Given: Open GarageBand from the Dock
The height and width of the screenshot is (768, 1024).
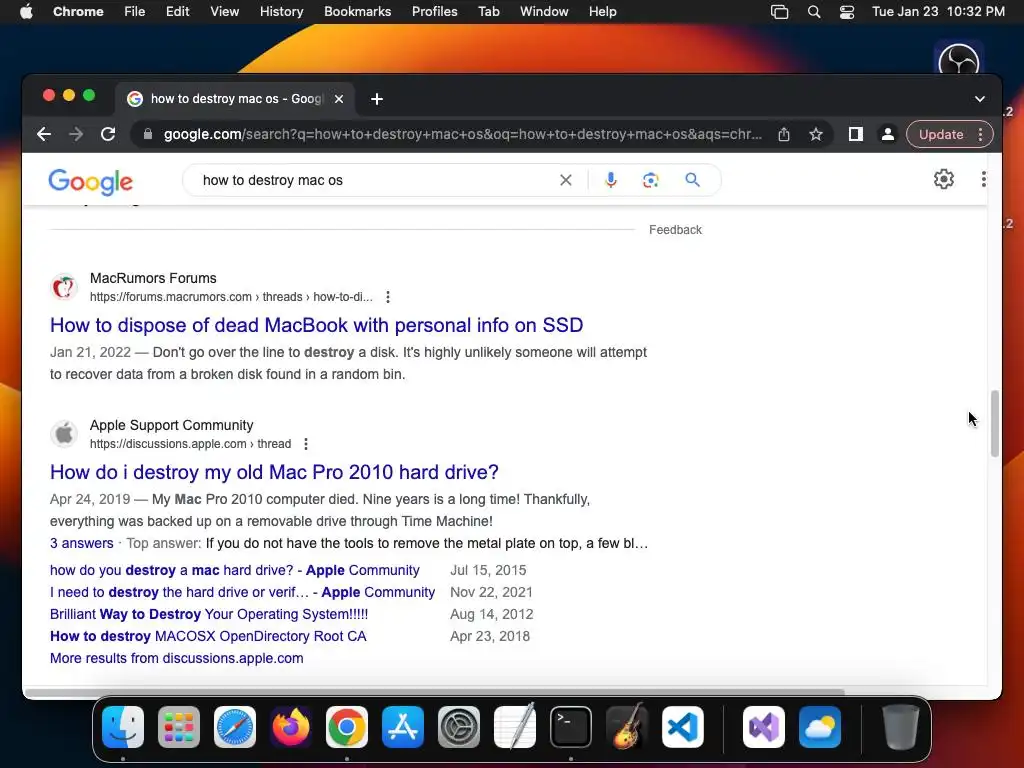Looking at the screenshot, I should pos(627,727).
